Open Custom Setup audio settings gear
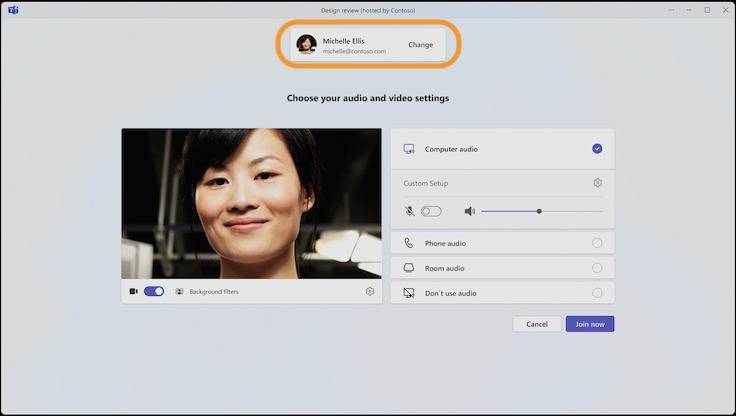Image resolution: width=736 pixels, height=416 pixels. point(597,183)
